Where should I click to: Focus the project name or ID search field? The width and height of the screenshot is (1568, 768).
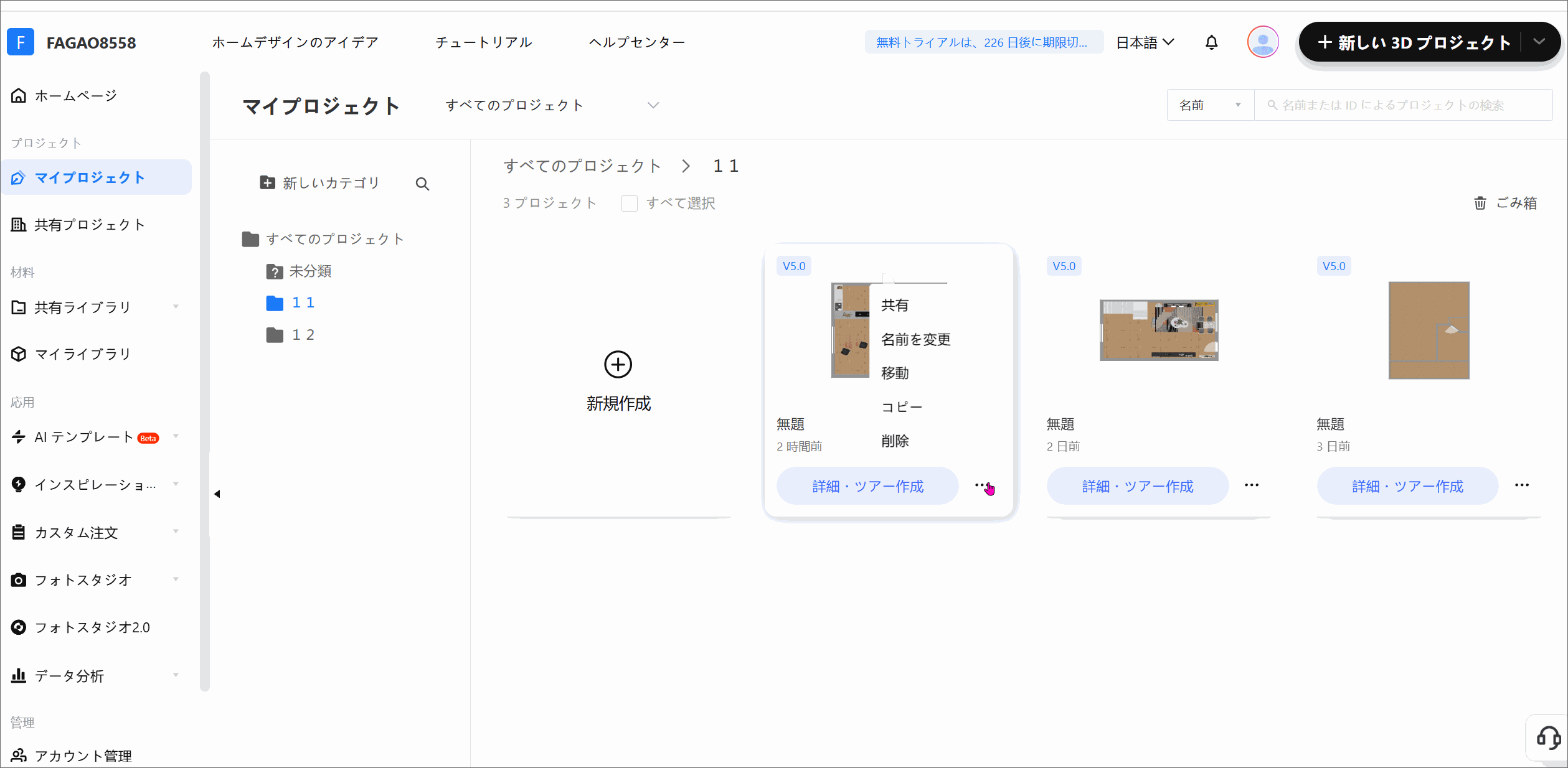(x=1403, y=105)
